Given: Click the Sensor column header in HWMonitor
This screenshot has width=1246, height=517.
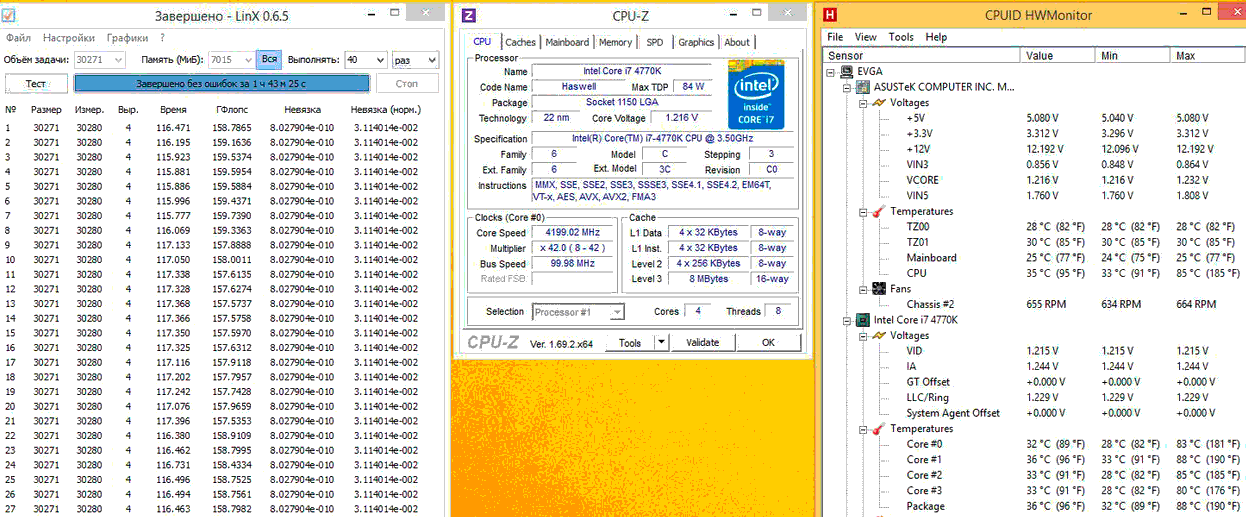Looking at the screenshot, I should click(921, 55).
